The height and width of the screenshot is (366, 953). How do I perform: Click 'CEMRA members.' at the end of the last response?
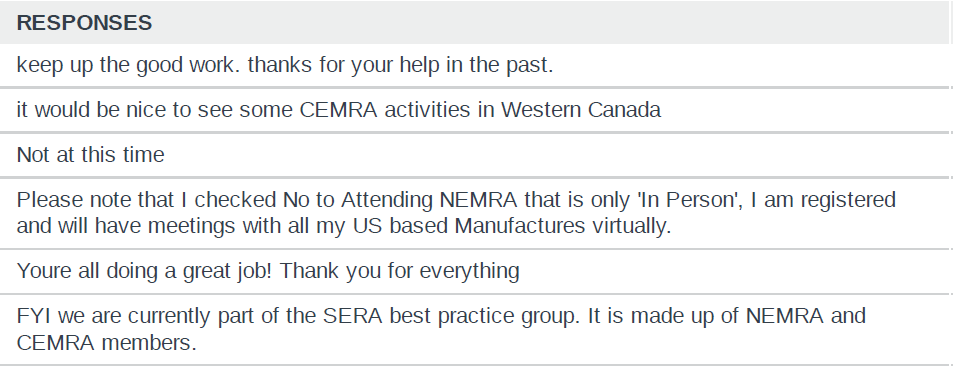(106, 343)
